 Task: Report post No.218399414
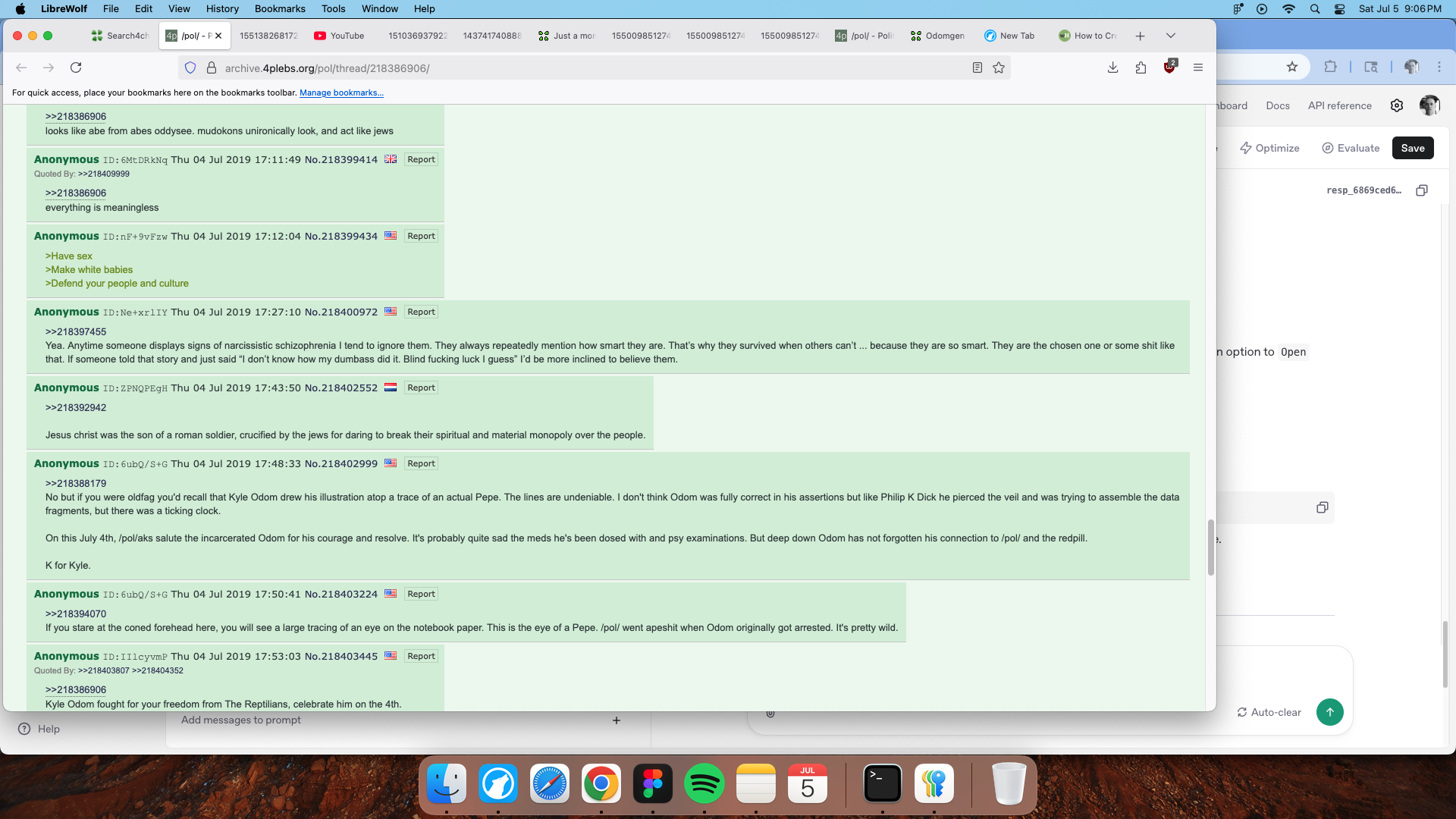tap(421, 159)
